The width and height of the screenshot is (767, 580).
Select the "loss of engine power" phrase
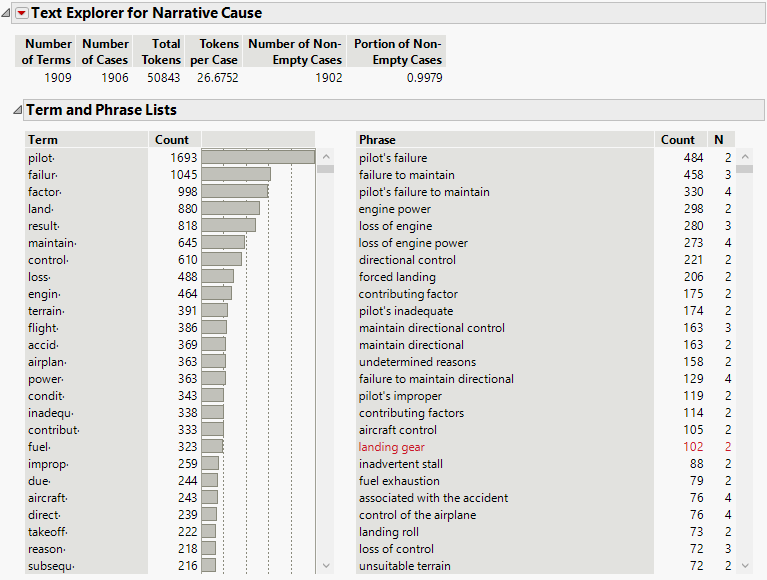tap(413, 243)
